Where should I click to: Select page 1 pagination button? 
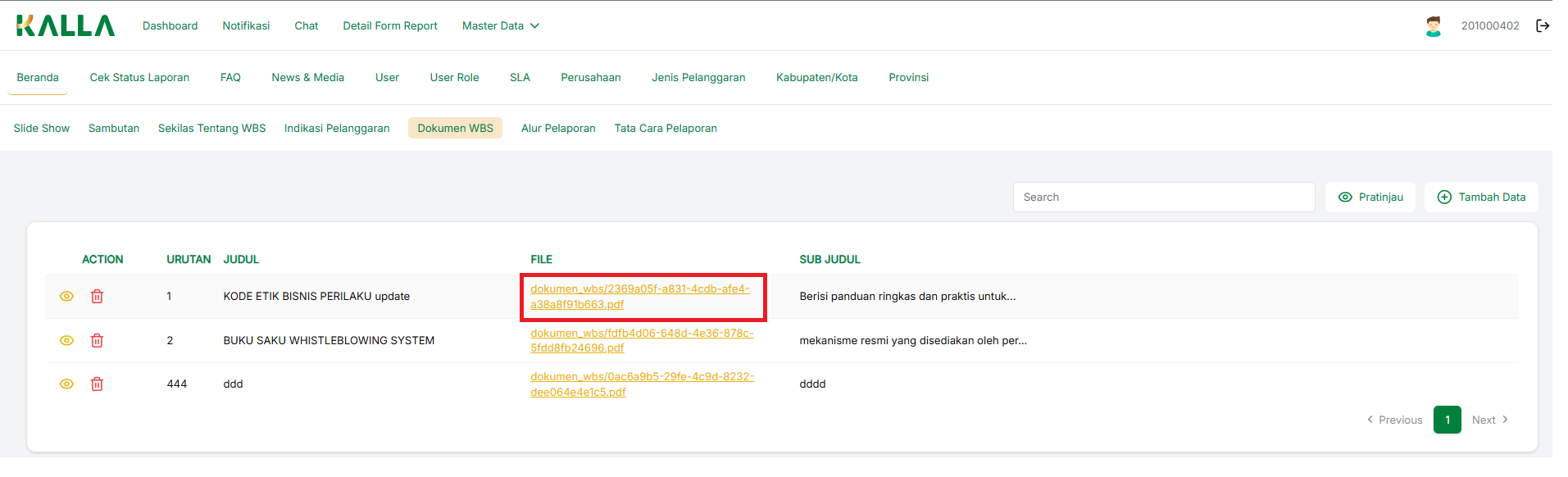[1447, 420]
